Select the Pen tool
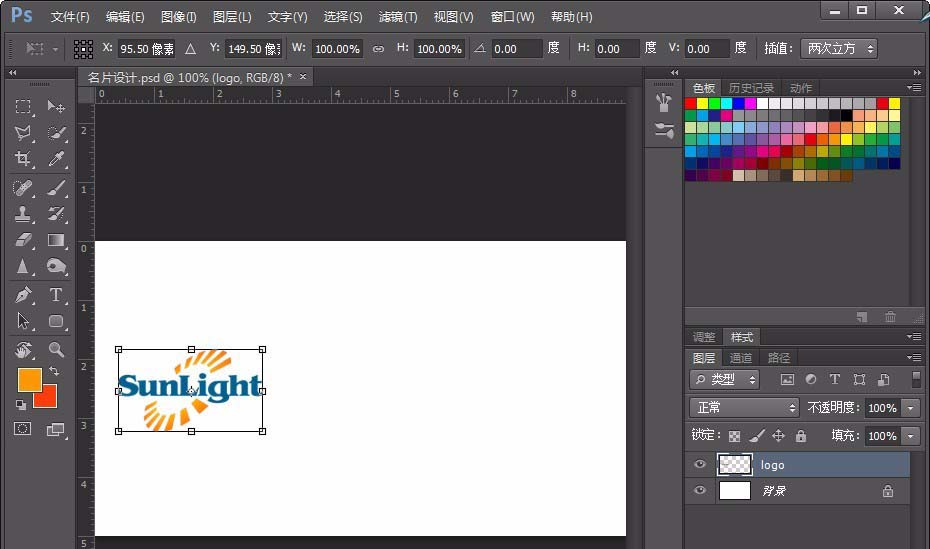Image resolution: width=930 pixels, height=549 pixels. (x=23, y=294)
